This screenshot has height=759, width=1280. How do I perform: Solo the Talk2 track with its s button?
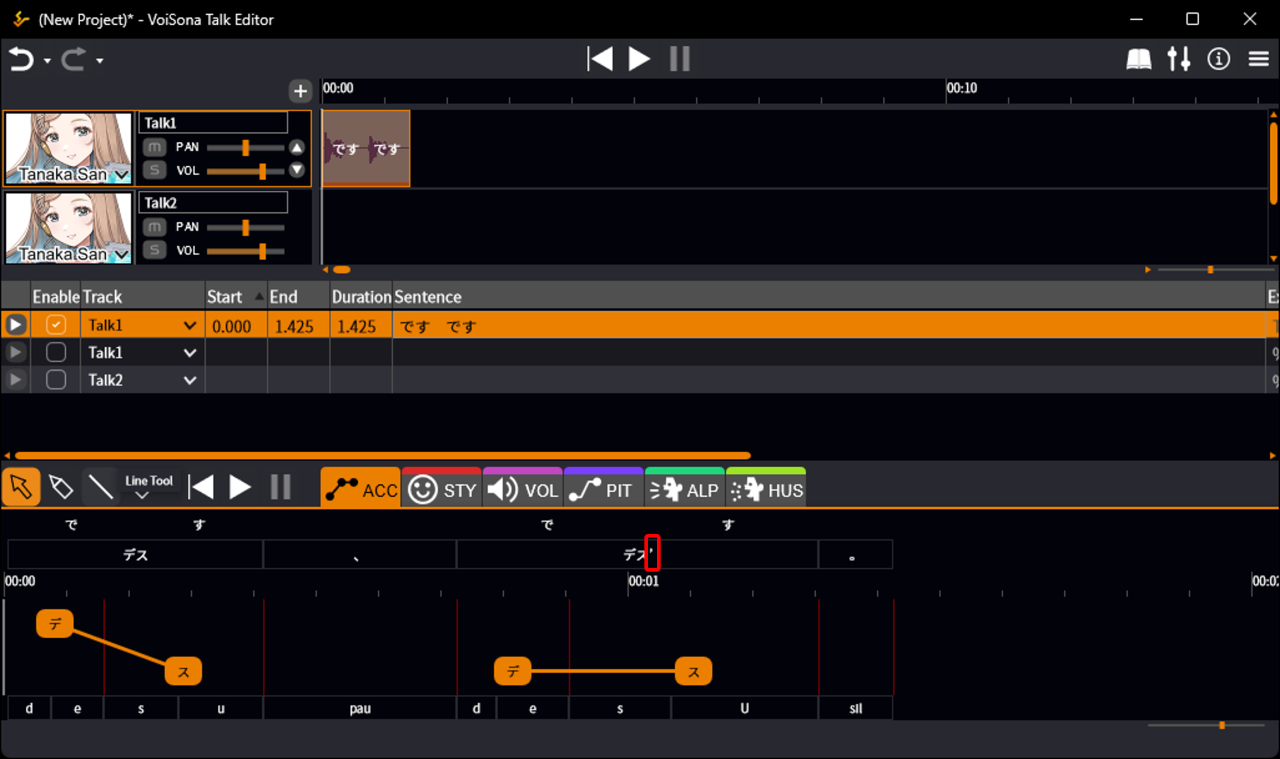click(x=154, y=250)
